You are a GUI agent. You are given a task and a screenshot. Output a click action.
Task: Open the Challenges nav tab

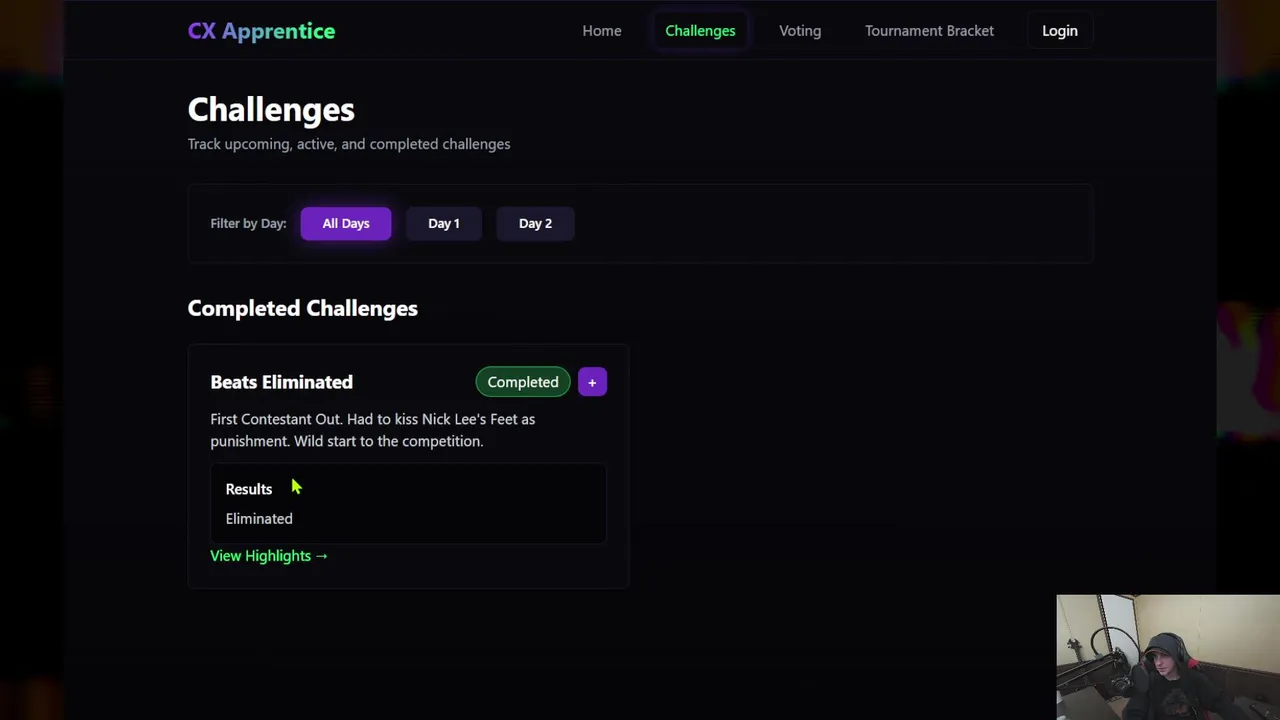click(x=700, y=31)
